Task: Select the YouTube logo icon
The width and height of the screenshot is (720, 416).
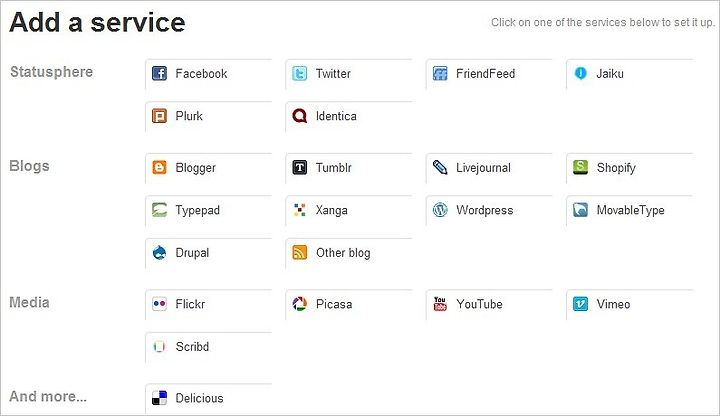Action: click(x=440, y=304)
